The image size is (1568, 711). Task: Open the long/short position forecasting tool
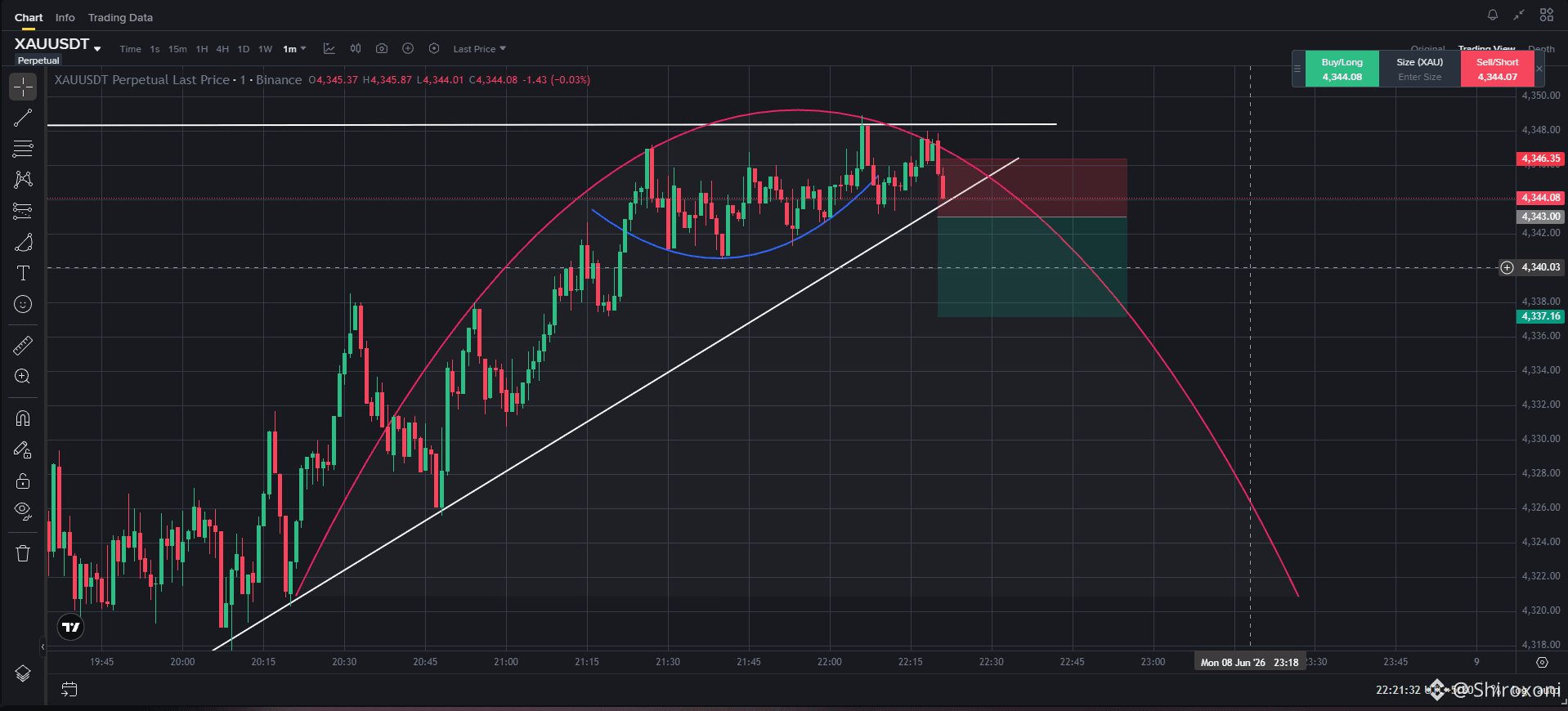click(23, 211)
